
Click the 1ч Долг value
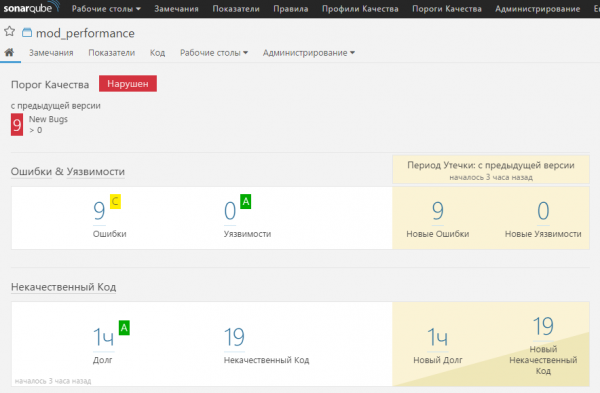click(x=104, y=337)
